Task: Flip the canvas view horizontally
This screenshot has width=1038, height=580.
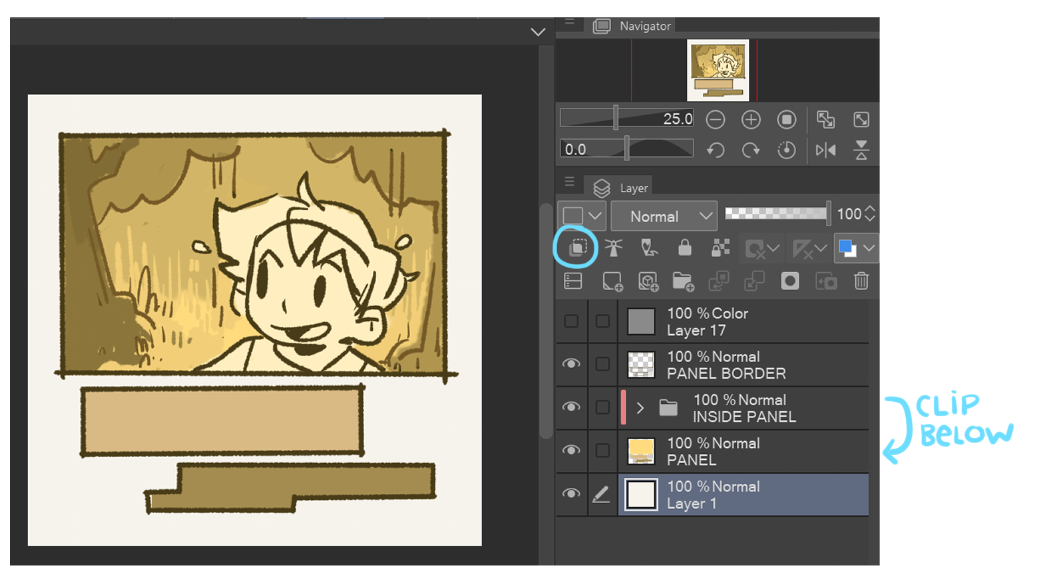Action: pos(825,150)
